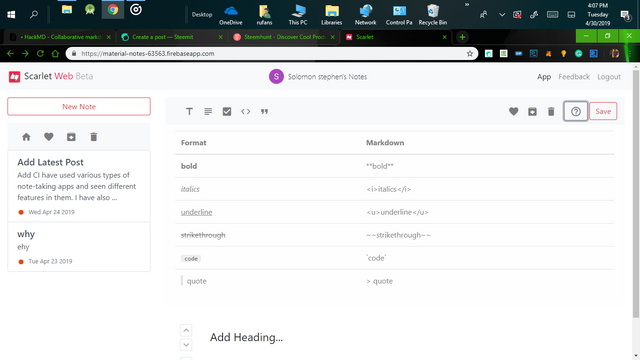640x360 pixels.
Task: Click the '> quote' markdown cell
Action: tap(380, 281)
